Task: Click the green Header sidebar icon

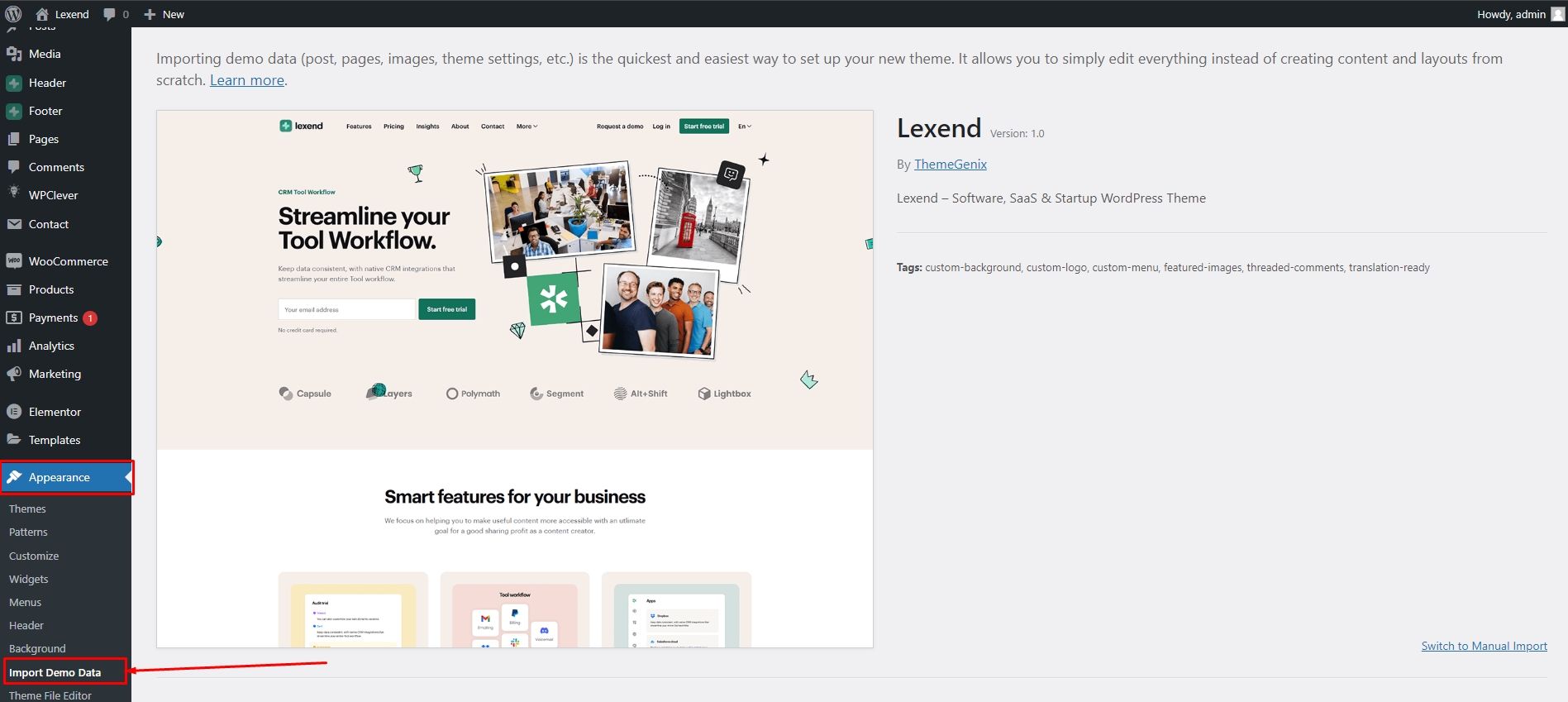Action: 14,83
